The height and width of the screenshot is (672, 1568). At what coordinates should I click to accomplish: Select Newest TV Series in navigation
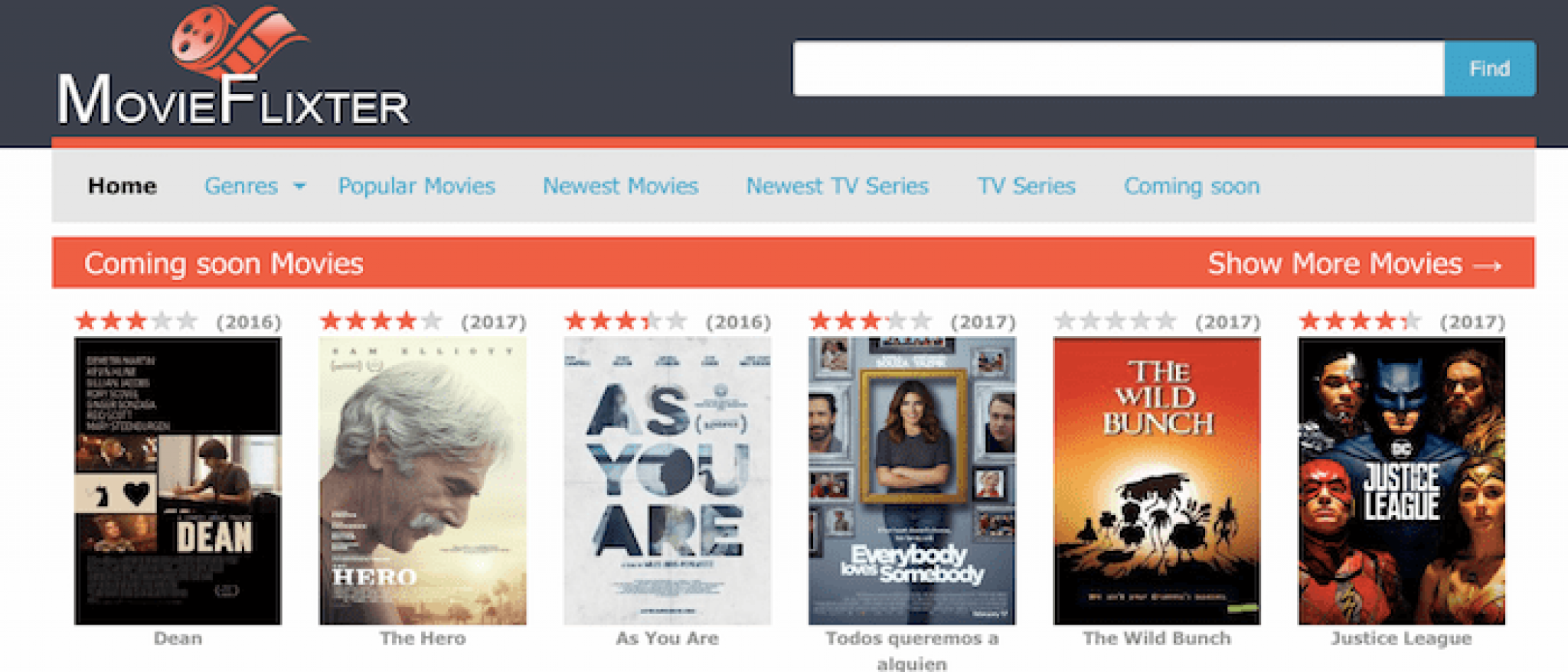coord(837,186)
